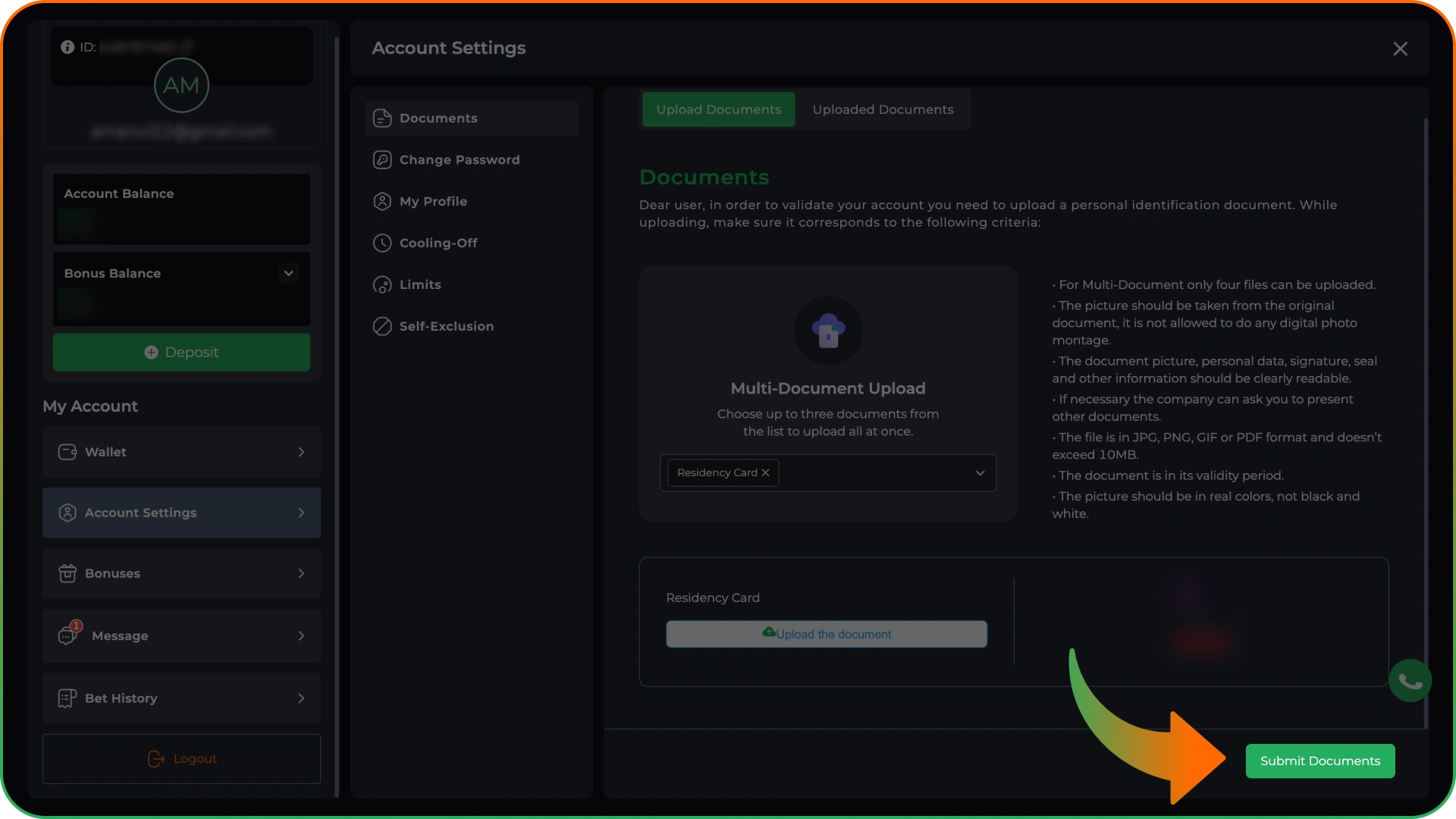Switch to Upload Documents tab
This screenshot has height=819, width=1456.
tap(718, 110)
